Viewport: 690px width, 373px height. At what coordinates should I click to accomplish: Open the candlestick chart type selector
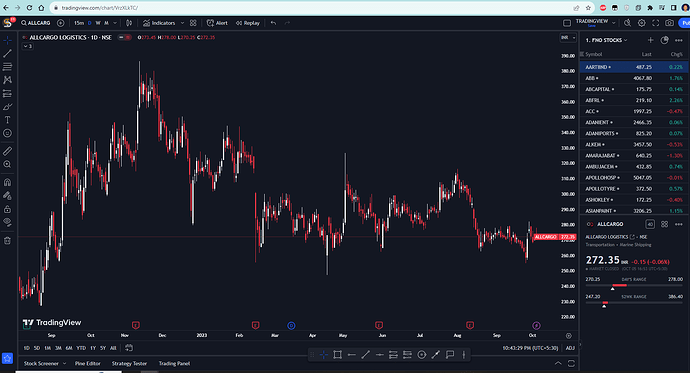point(129,23)
